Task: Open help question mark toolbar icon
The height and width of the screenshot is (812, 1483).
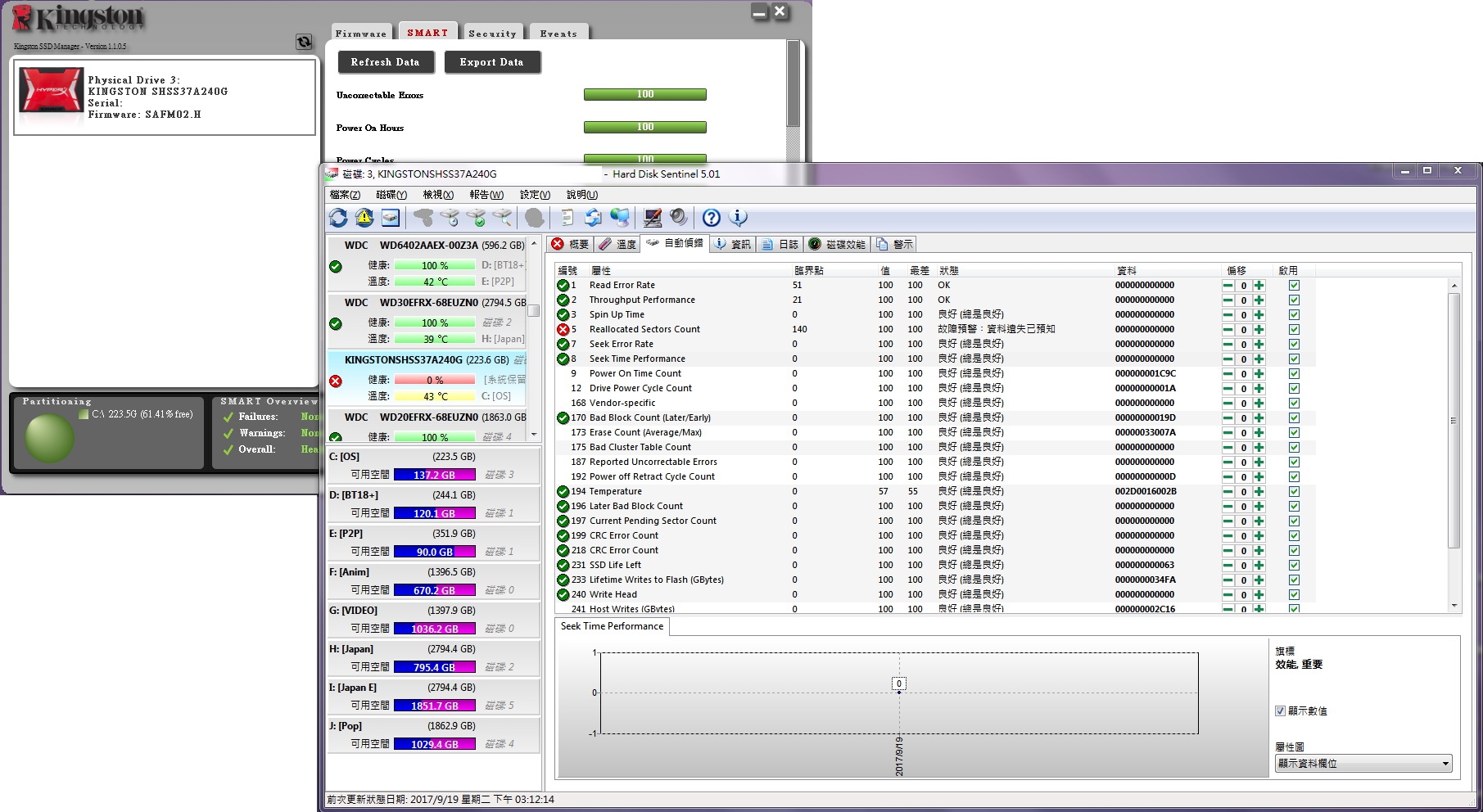Action: pyautogui.click(x=712, y=218)
